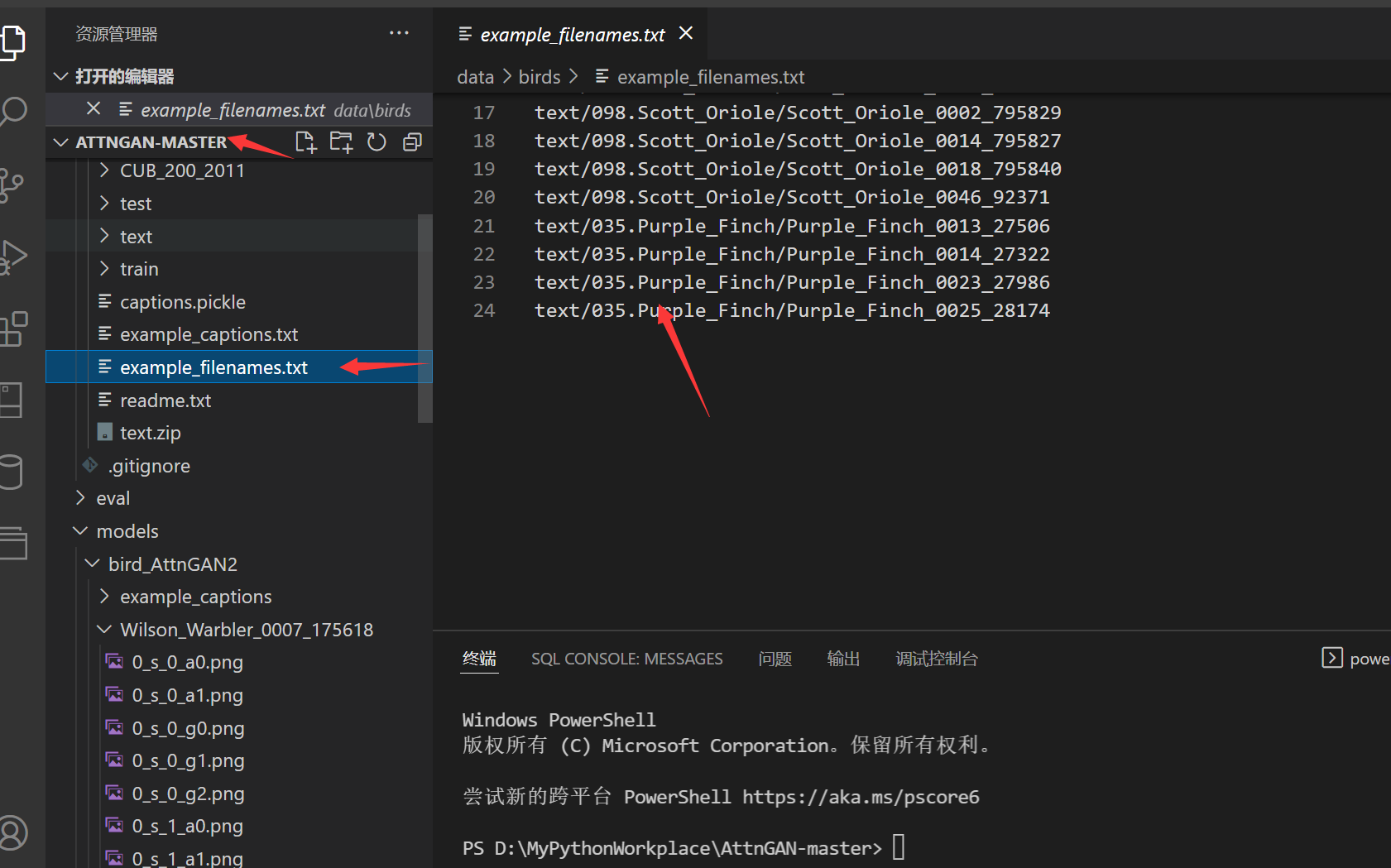Viewport: 1391px width, 868px height.
Task: Collapse the Wilson_Warbler_0007_175618 folder
Action: [104, 630]
